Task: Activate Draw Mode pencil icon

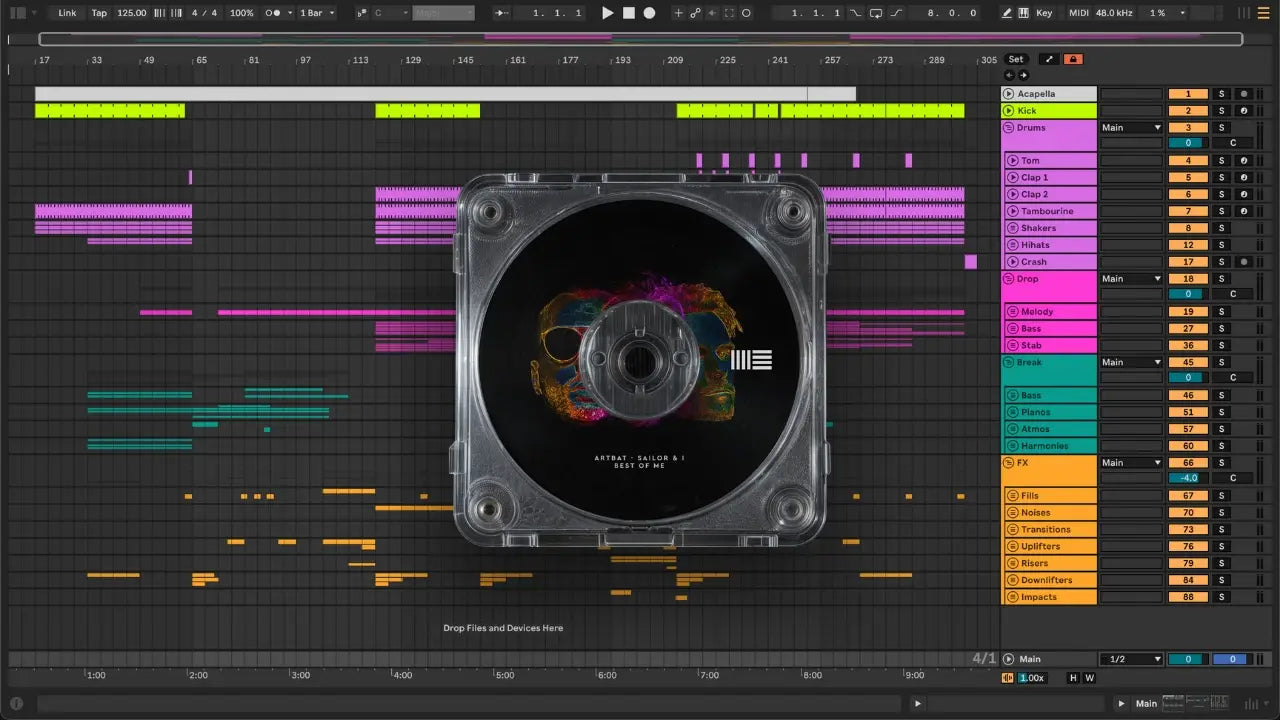Action: click(1007, 13)
